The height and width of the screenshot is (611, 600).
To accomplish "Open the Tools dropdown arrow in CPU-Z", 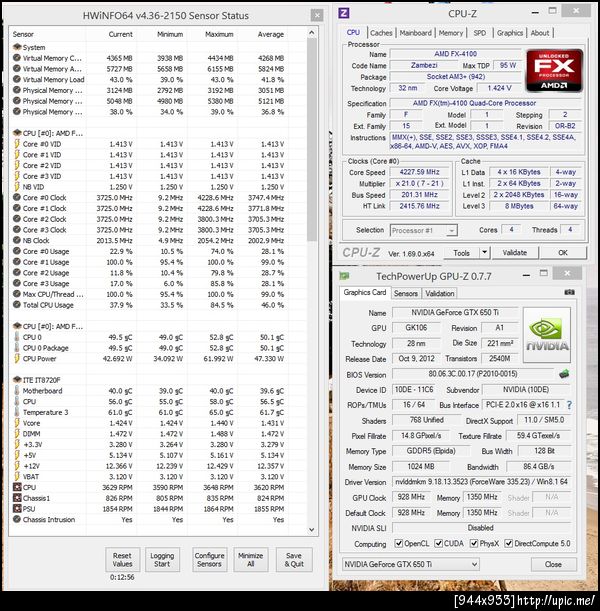I will click(x=484, y=253).
